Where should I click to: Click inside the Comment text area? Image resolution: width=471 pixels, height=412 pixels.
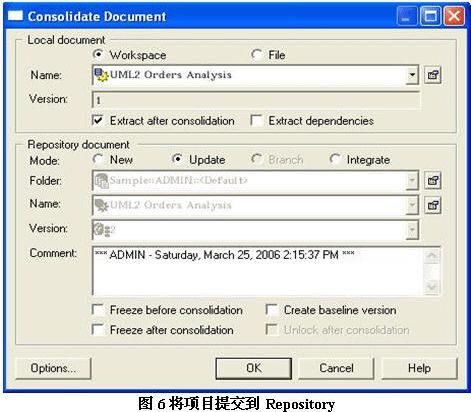[258, 271]
